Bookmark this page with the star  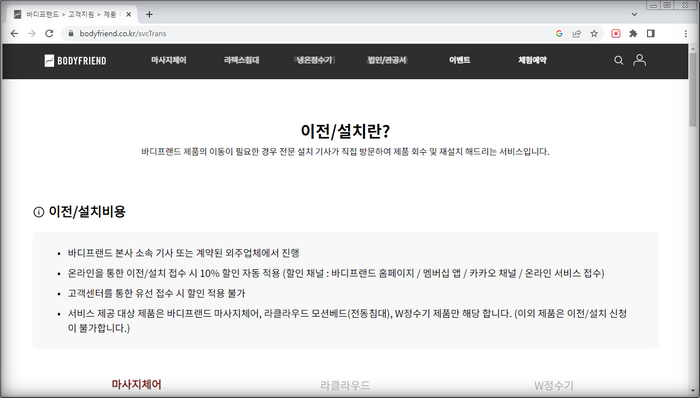coord(594,33)
